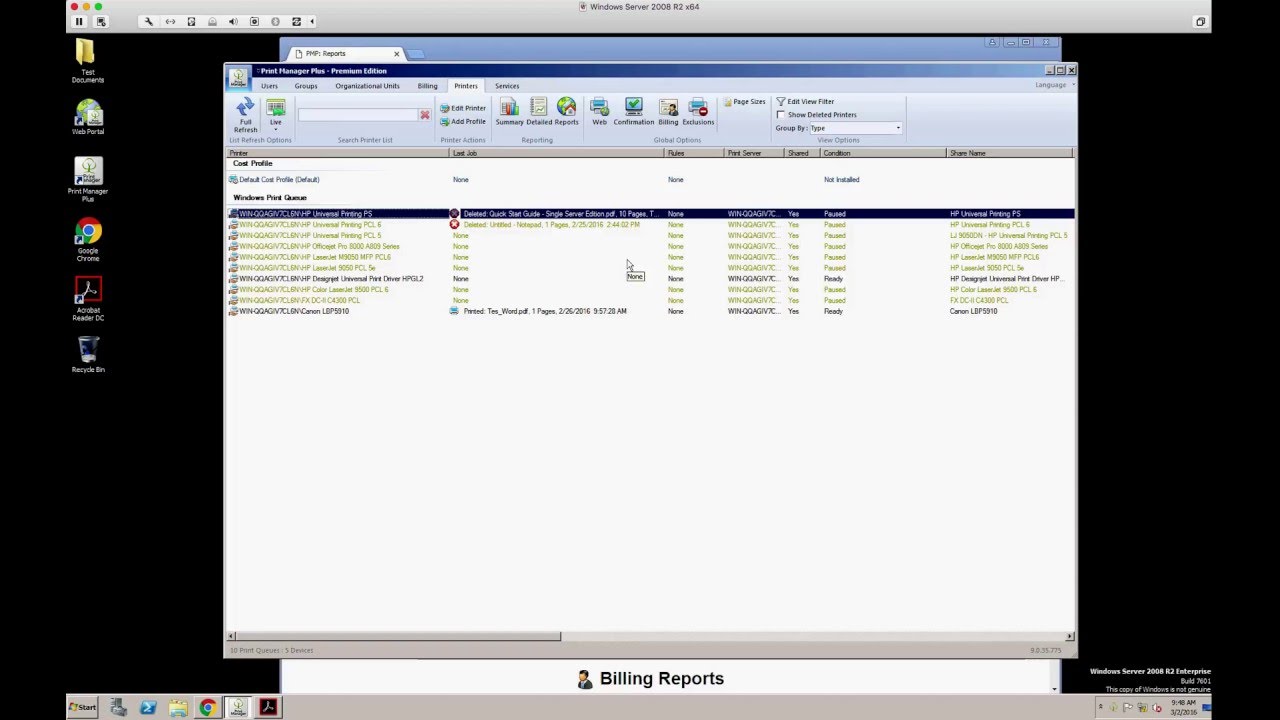Click the Page Sizes button
This screenshot has height=720, width=1280.
(x=745, y=102)
